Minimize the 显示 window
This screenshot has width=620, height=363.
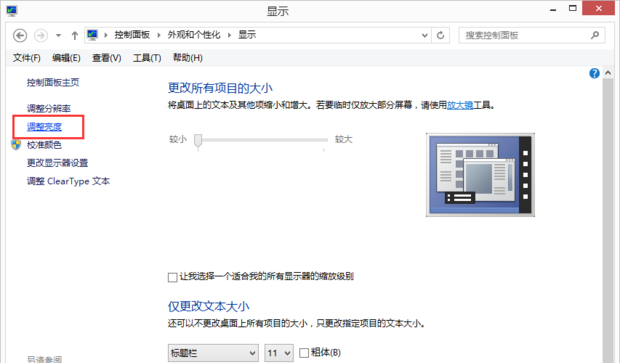point(553,9)
